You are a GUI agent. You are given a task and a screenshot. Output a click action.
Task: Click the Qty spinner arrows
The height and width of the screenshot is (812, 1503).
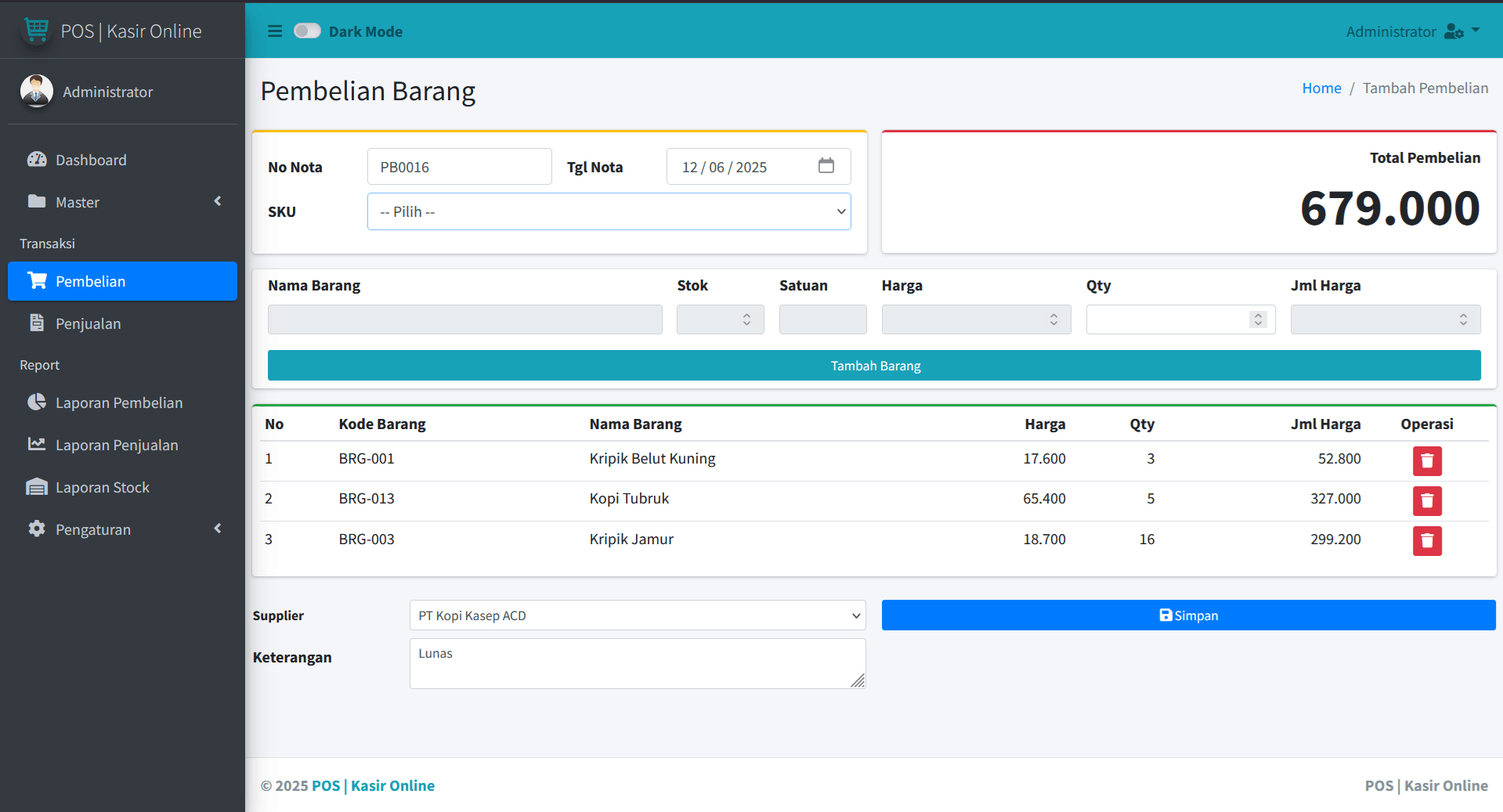tap(1258, 319)
